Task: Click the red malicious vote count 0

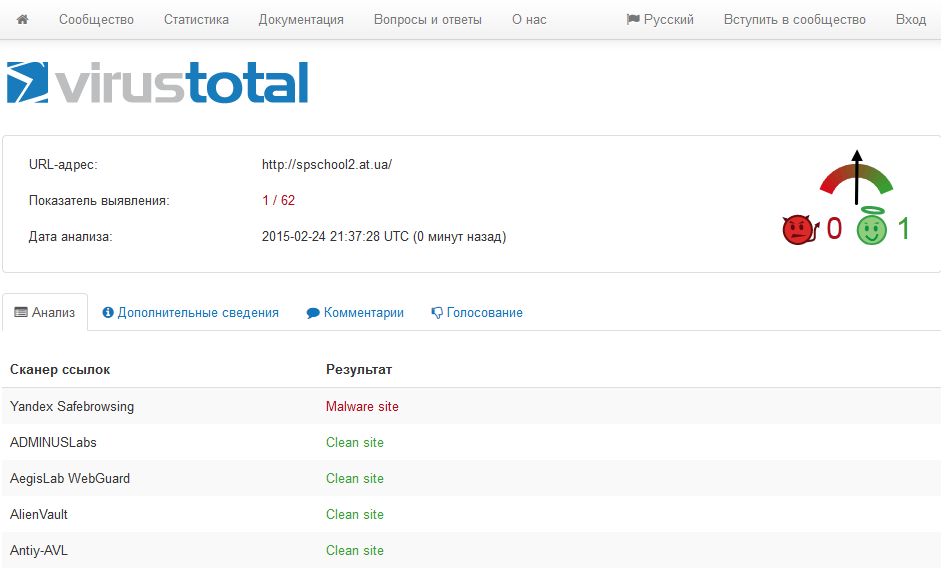Action: point(834,229)
